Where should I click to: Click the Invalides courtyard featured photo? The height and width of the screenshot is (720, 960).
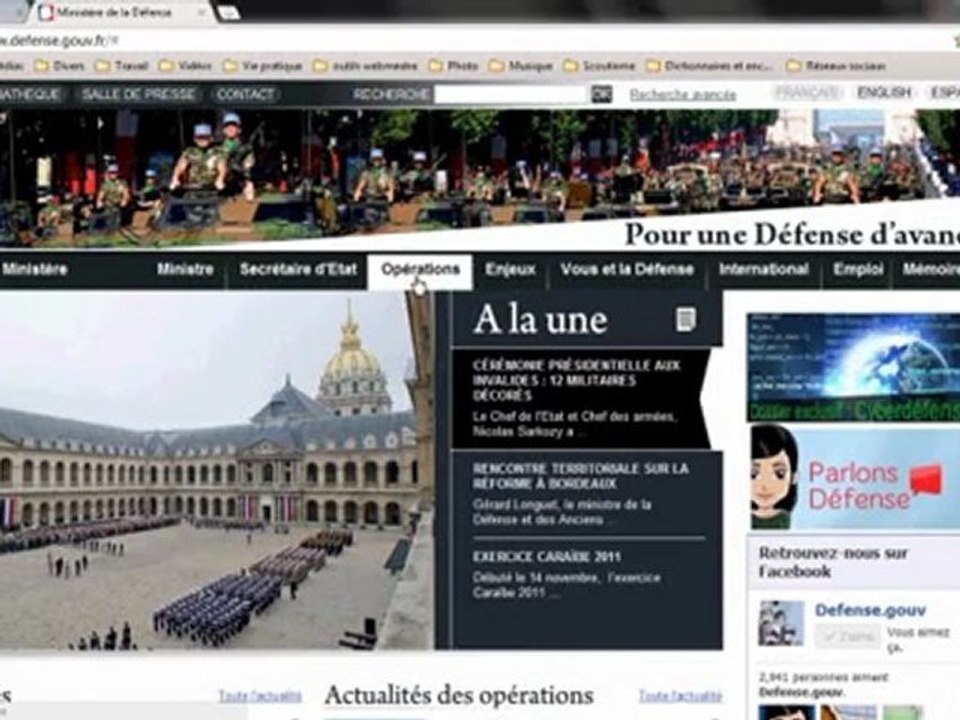(217, 470)
